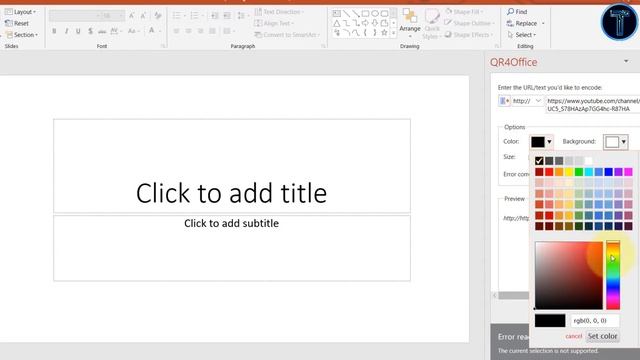The image size is (640, 360).
Task: Click the Set color button
Action: click(602, 336)
